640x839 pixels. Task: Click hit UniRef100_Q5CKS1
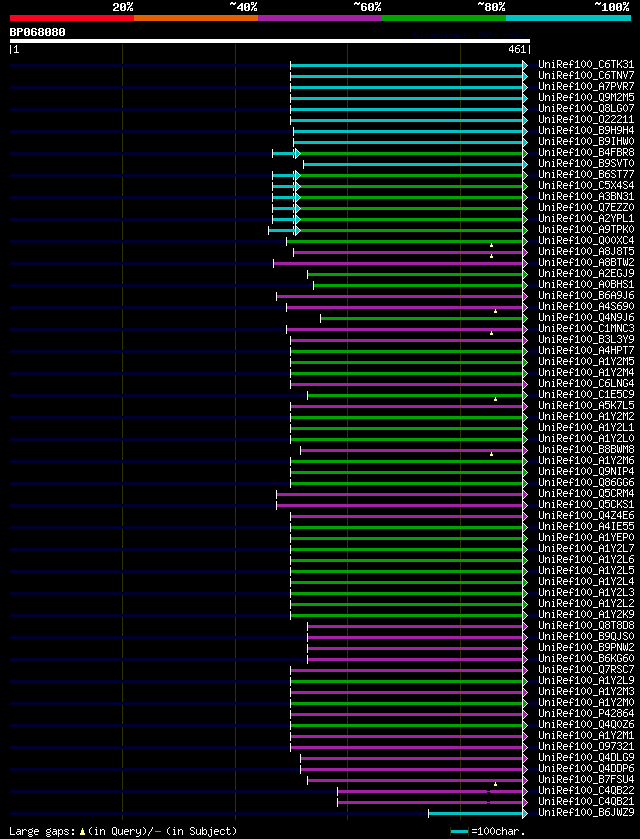(x=586, y=505)
